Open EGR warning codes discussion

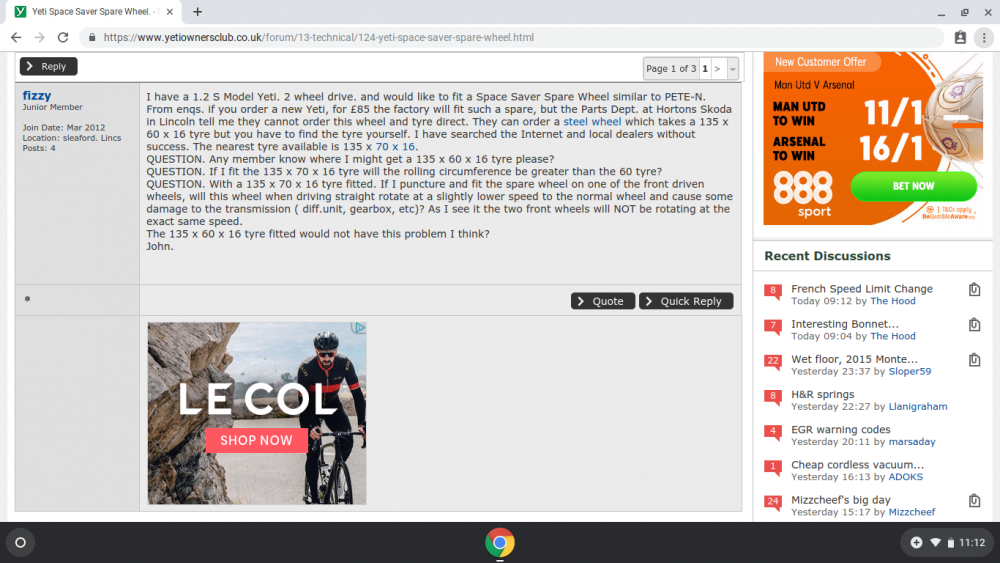[x=841, y=429]
